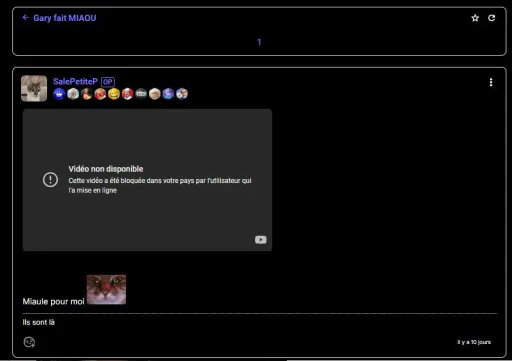The width and height of the screenshot is (512, 361).
Task: Go back using the left arrow icon
Action: pos(25,18)
